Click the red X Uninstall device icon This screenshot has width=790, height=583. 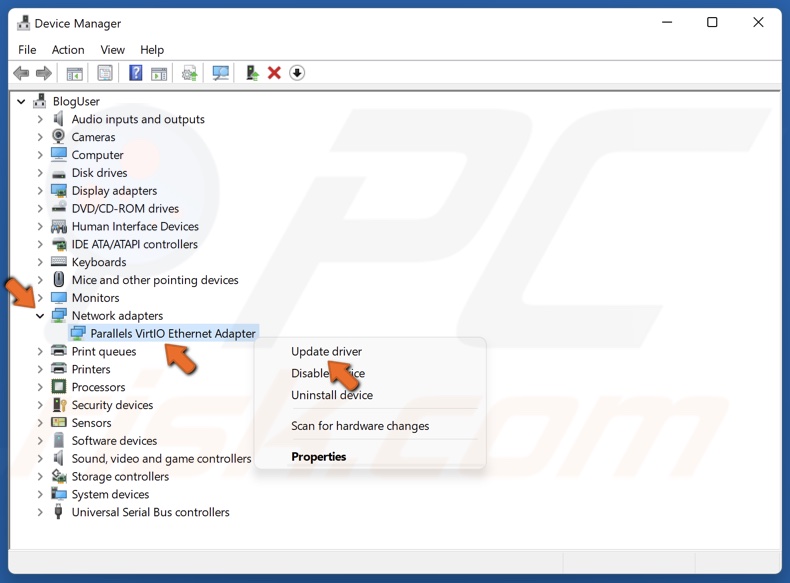tap(274, 73)
